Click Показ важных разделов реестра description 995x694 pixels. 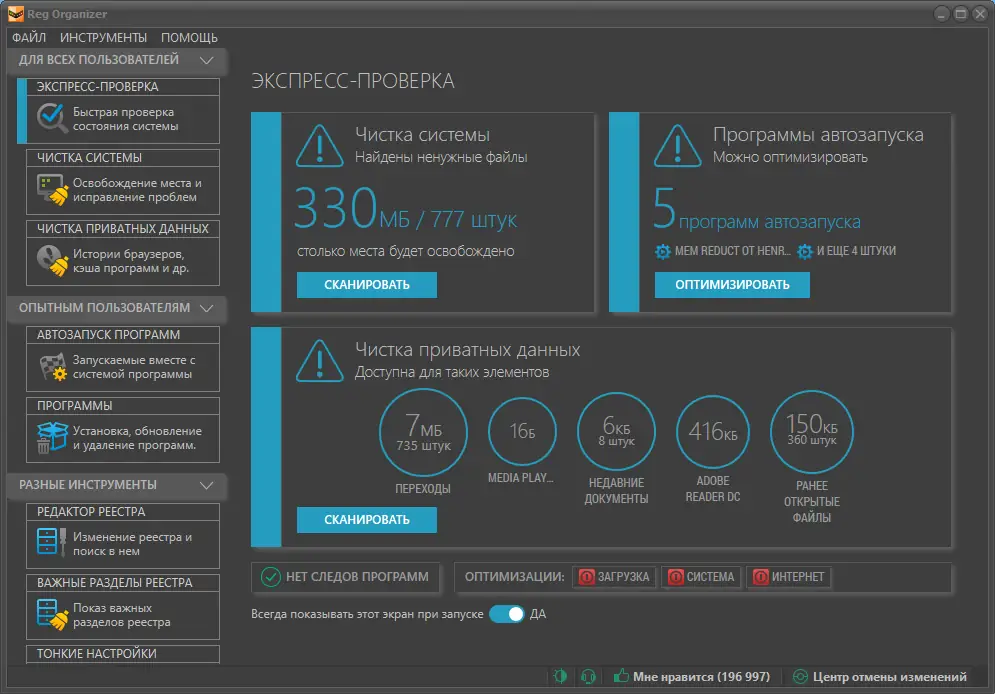click(x=121, y=615)
